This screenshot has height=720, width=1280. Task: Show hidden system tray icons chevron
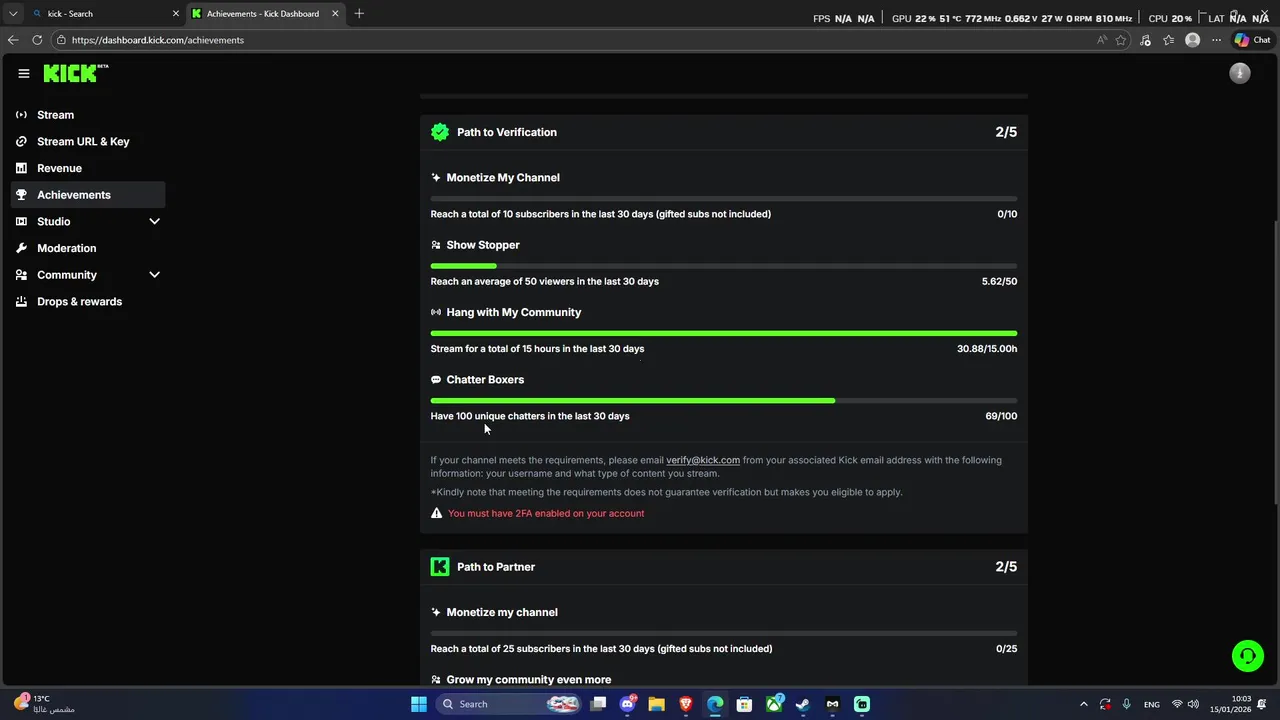(1084, 704)
